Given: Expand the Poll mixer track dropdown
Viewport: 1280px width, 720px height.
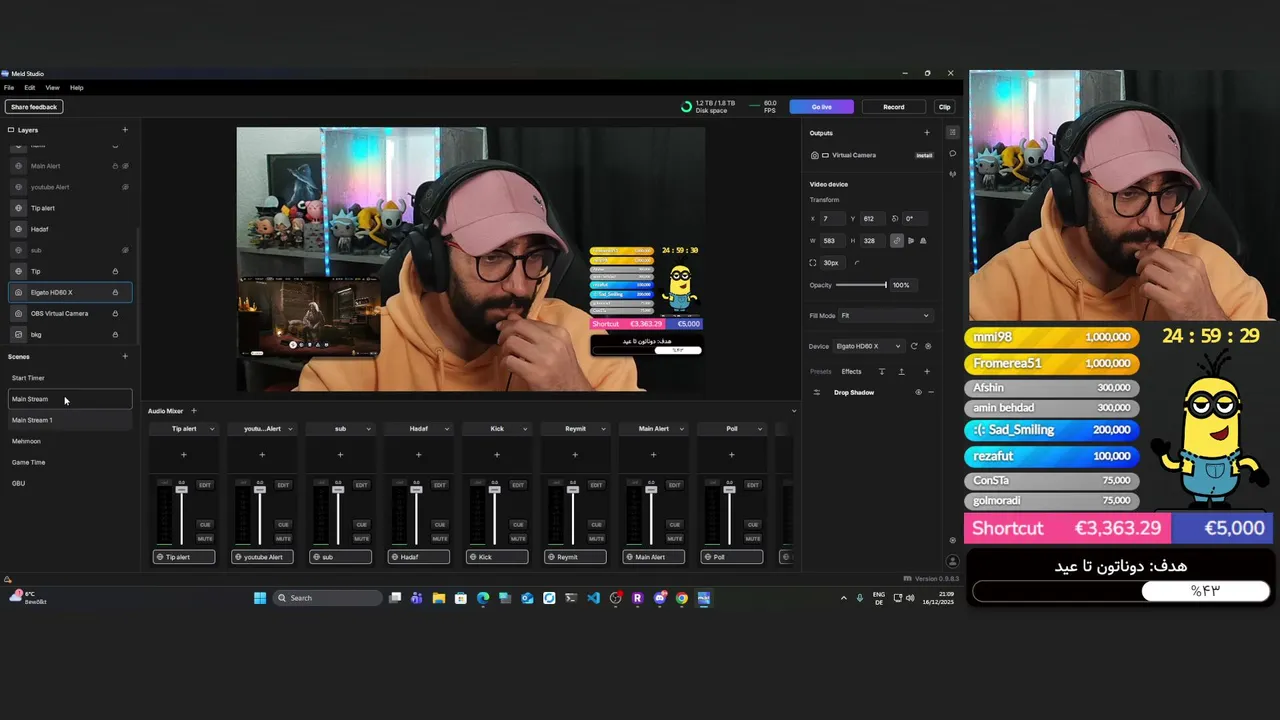Looking at the screenshot, I should pyautogui.click(x=760, y=429).
